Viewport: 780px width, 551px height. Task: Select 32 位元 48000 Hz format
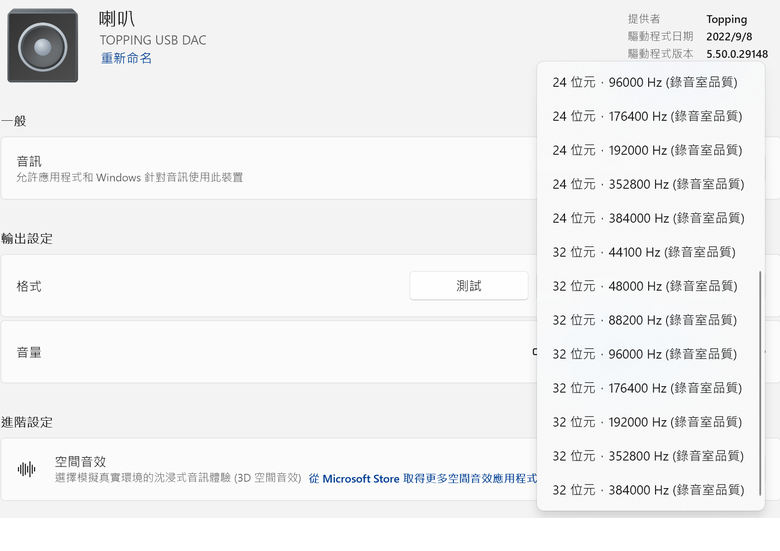pyautogui.click(x=651, y=286)
